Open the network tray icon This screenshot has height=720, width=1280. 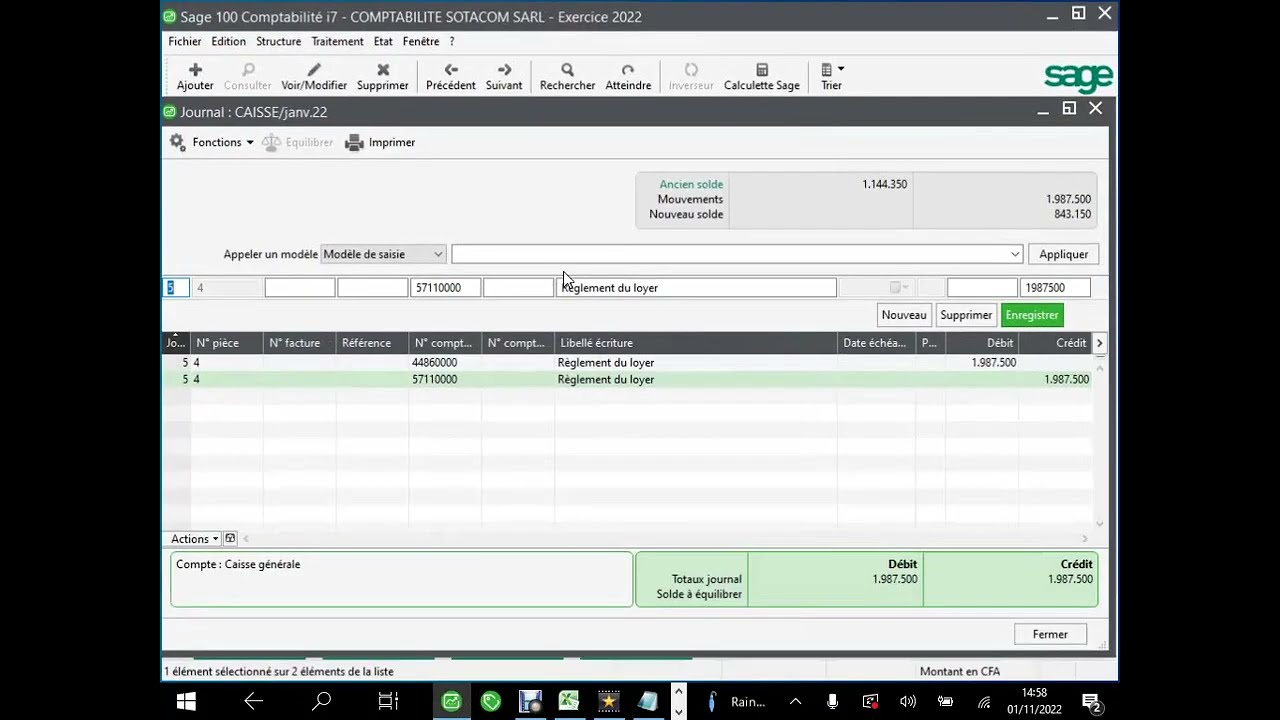point(984,702)
